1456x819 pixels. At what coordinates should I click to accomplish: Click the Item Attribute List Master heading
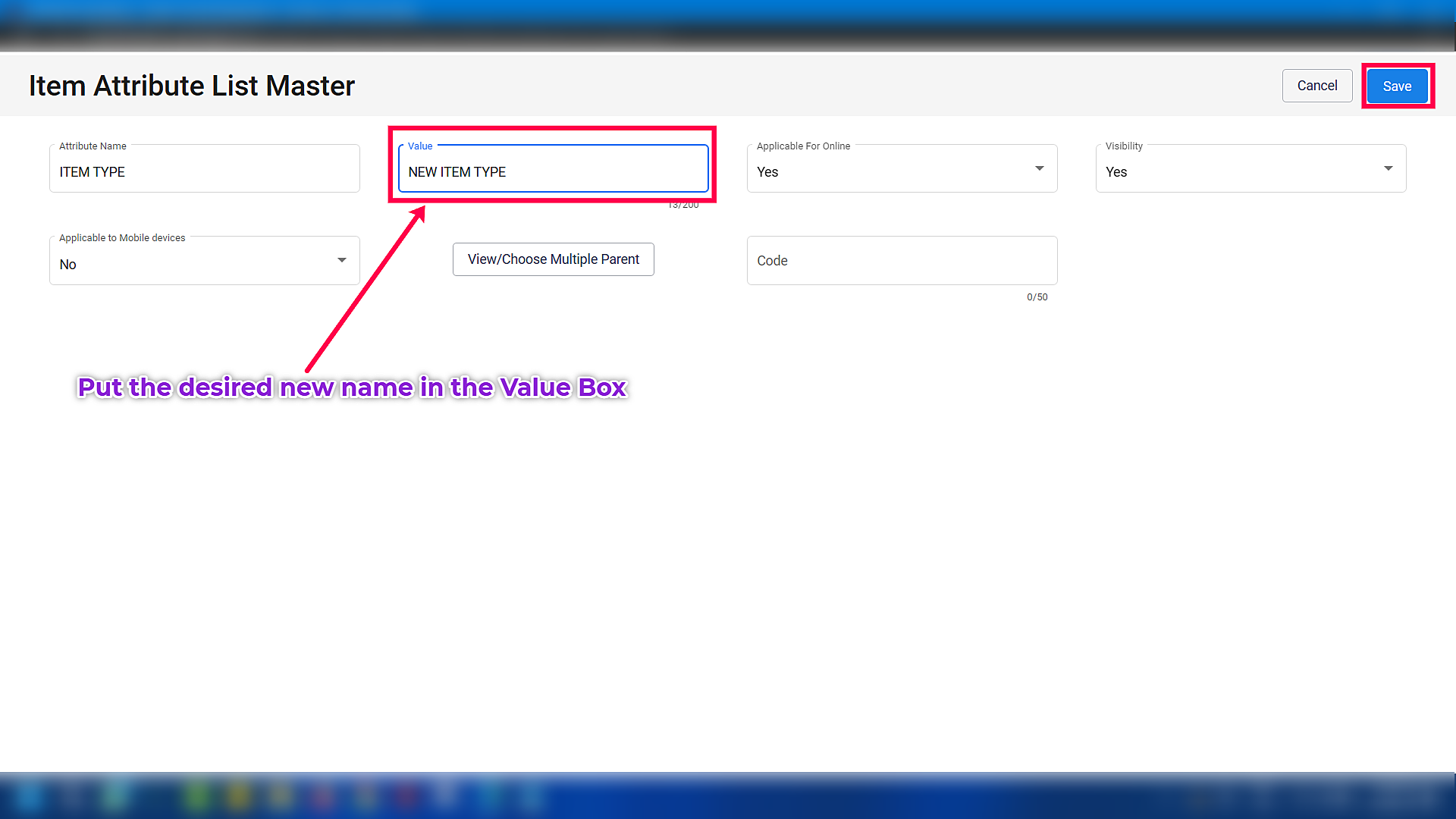point(191,86)
